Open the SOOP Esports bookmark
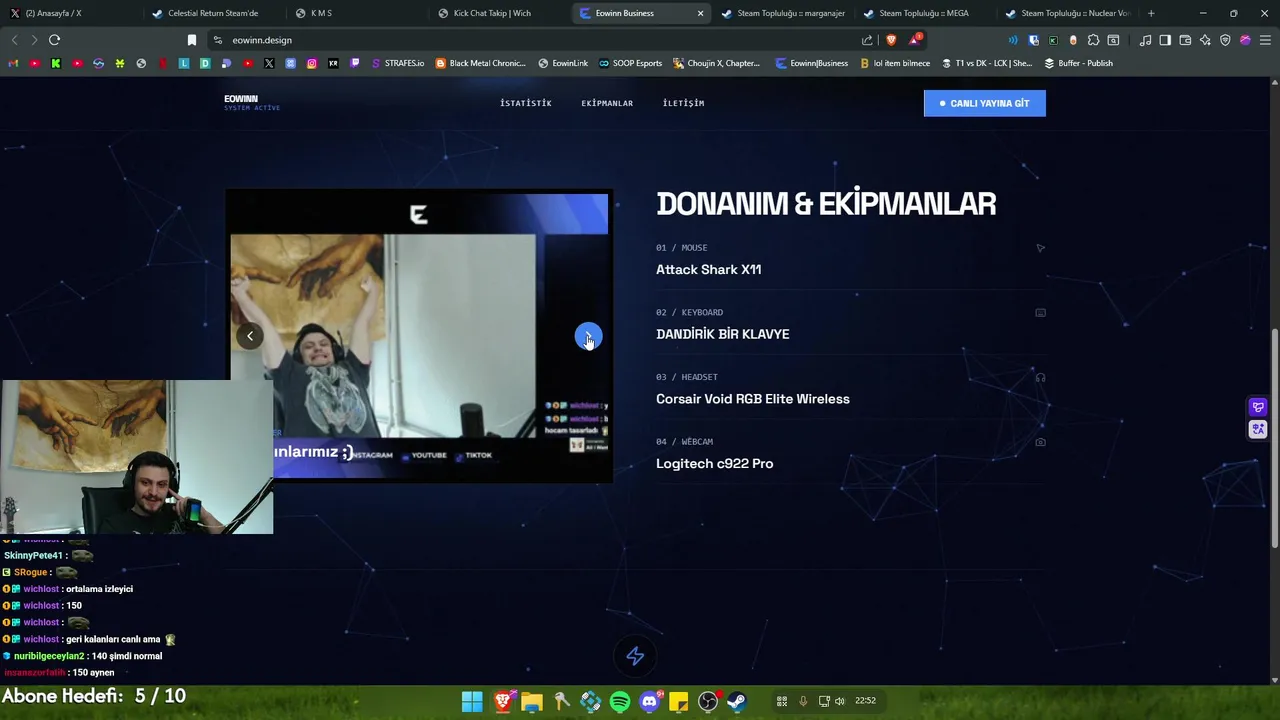 [x=631, y=63]
